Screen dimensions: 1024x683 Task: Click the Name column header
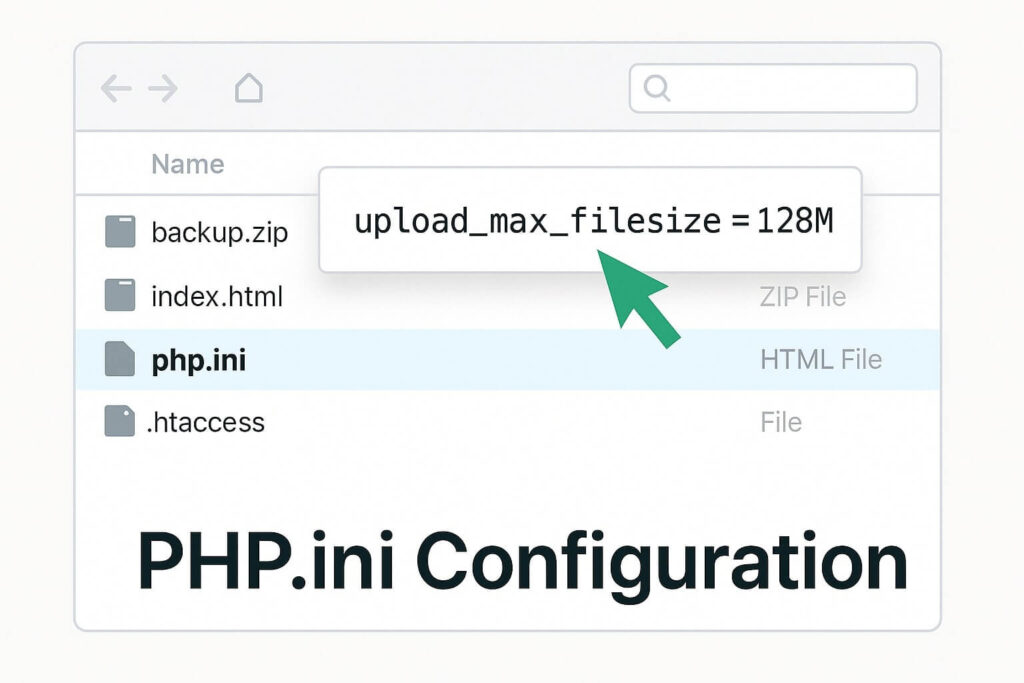186,163
